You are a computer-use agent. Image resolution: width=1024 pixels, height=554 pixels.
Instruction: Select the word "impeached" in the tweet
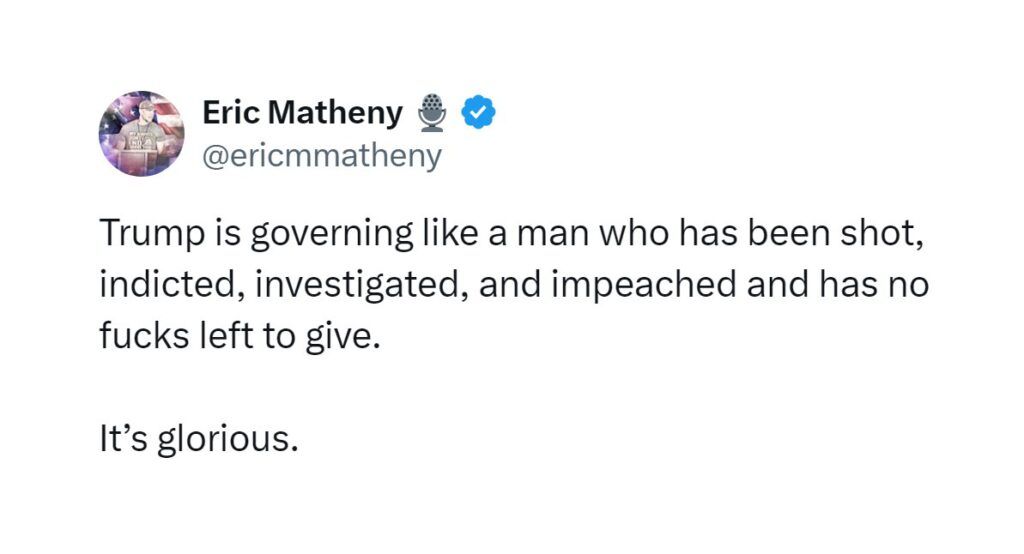coord(634,285)
